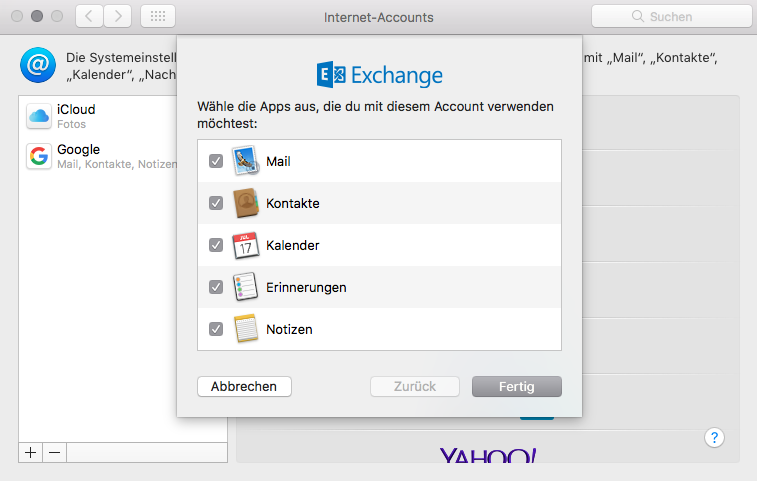Click the Internet-Accounts window title
757x481 pixels.
tap(378, 17)
